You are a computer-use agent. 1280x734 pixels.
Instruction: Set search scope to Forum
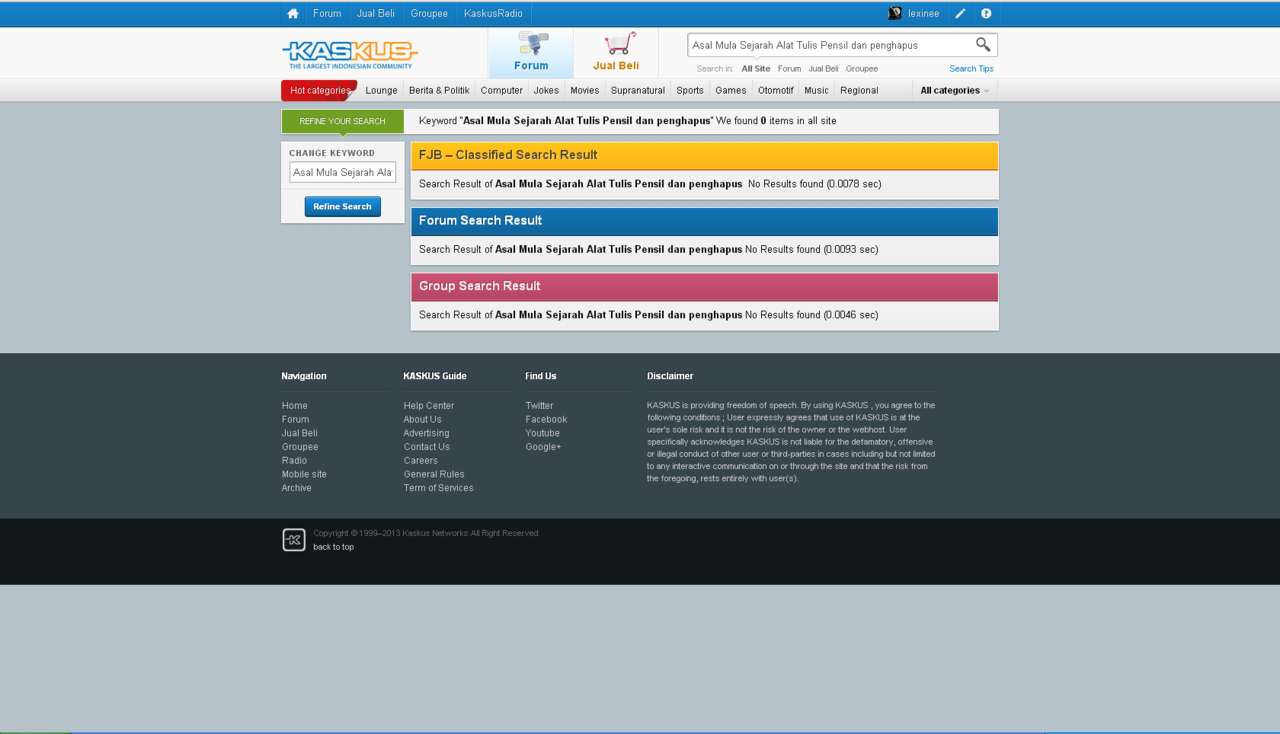[789, 69]
